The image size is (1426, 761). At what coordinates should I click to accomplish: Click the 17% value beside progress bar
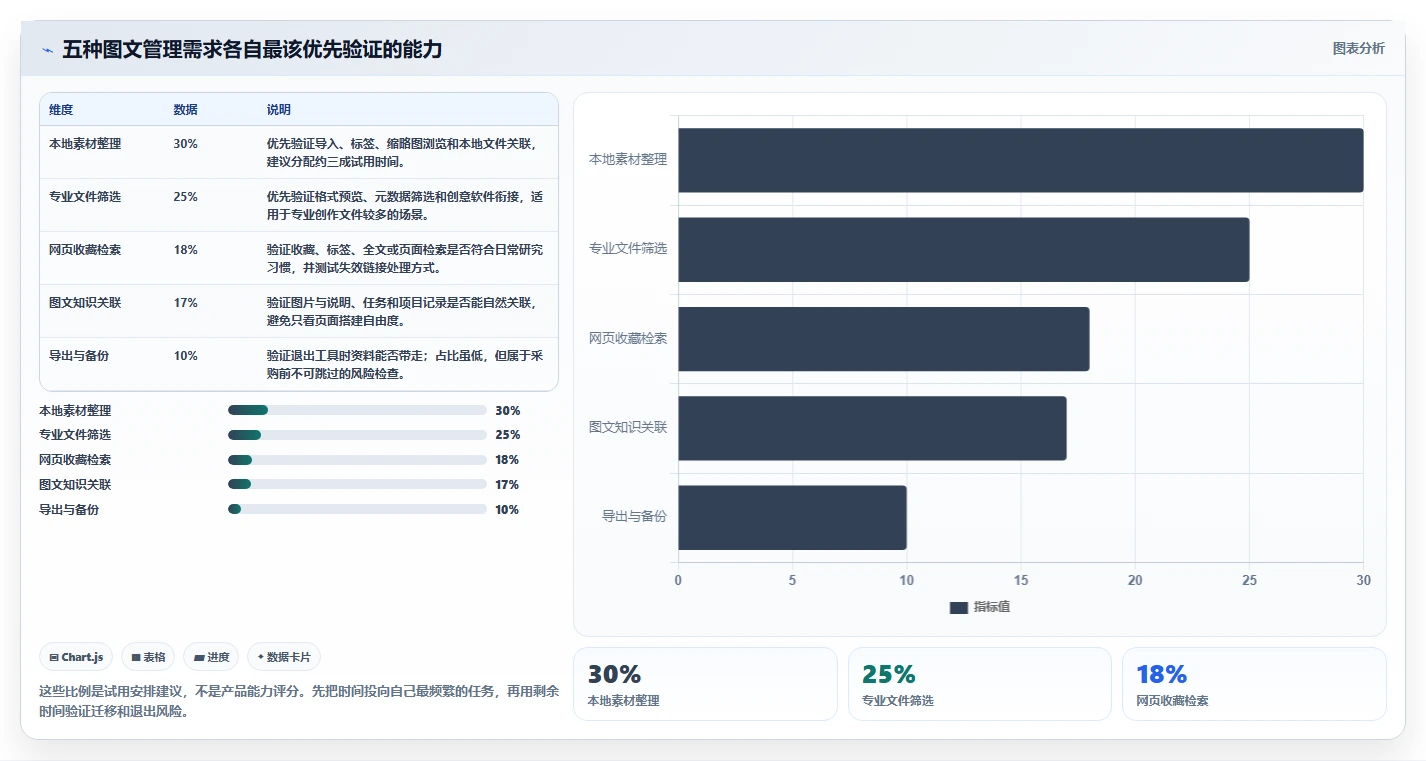click(x=507, y=485)
